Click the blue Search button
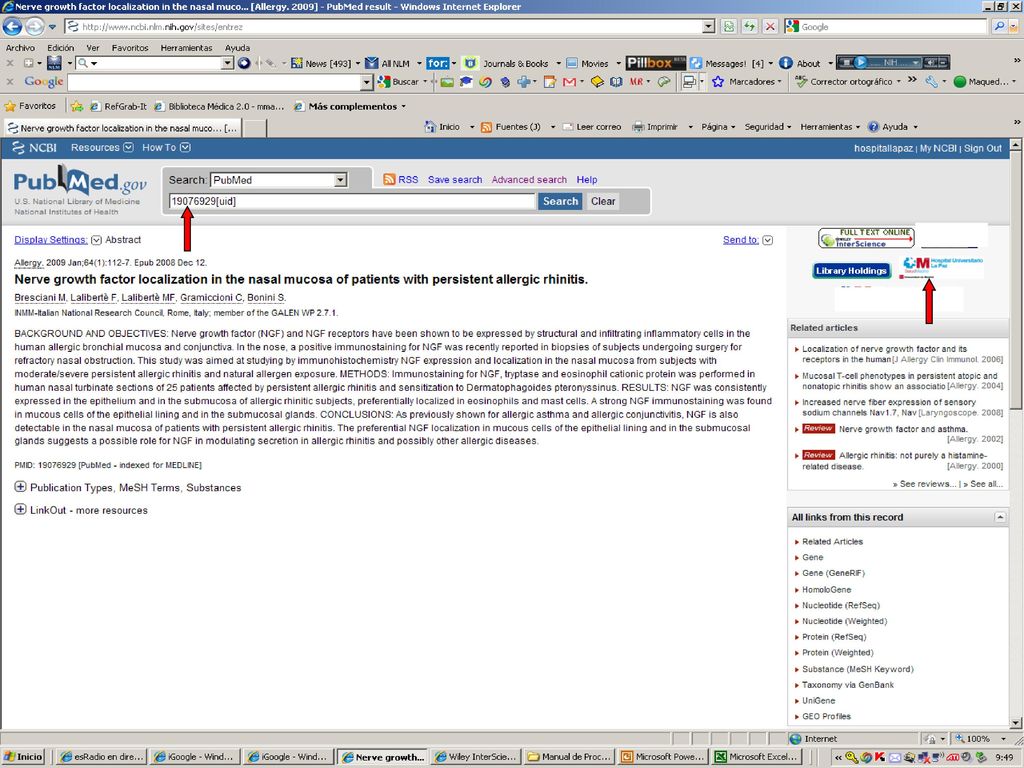 [x=560, y=201]
